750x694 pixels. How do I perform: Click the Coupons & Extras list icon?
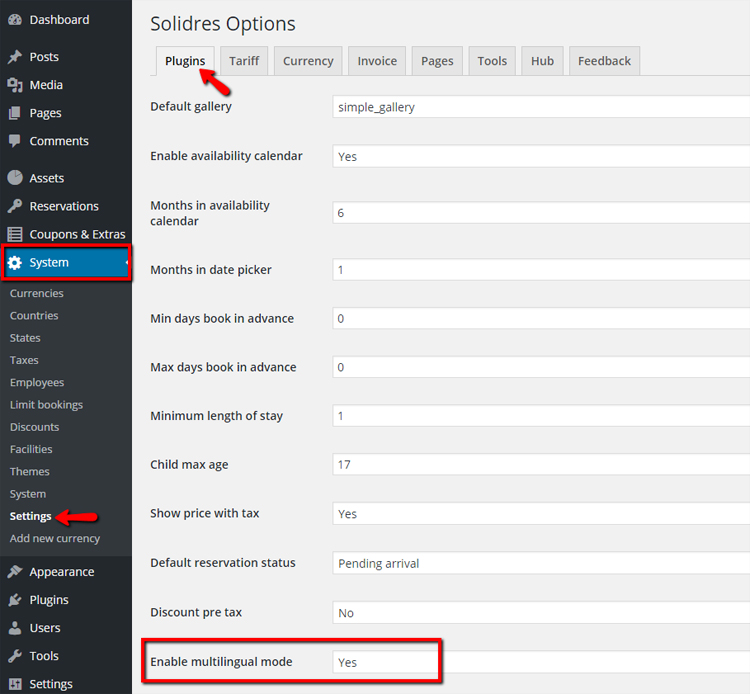click(15, 234)
